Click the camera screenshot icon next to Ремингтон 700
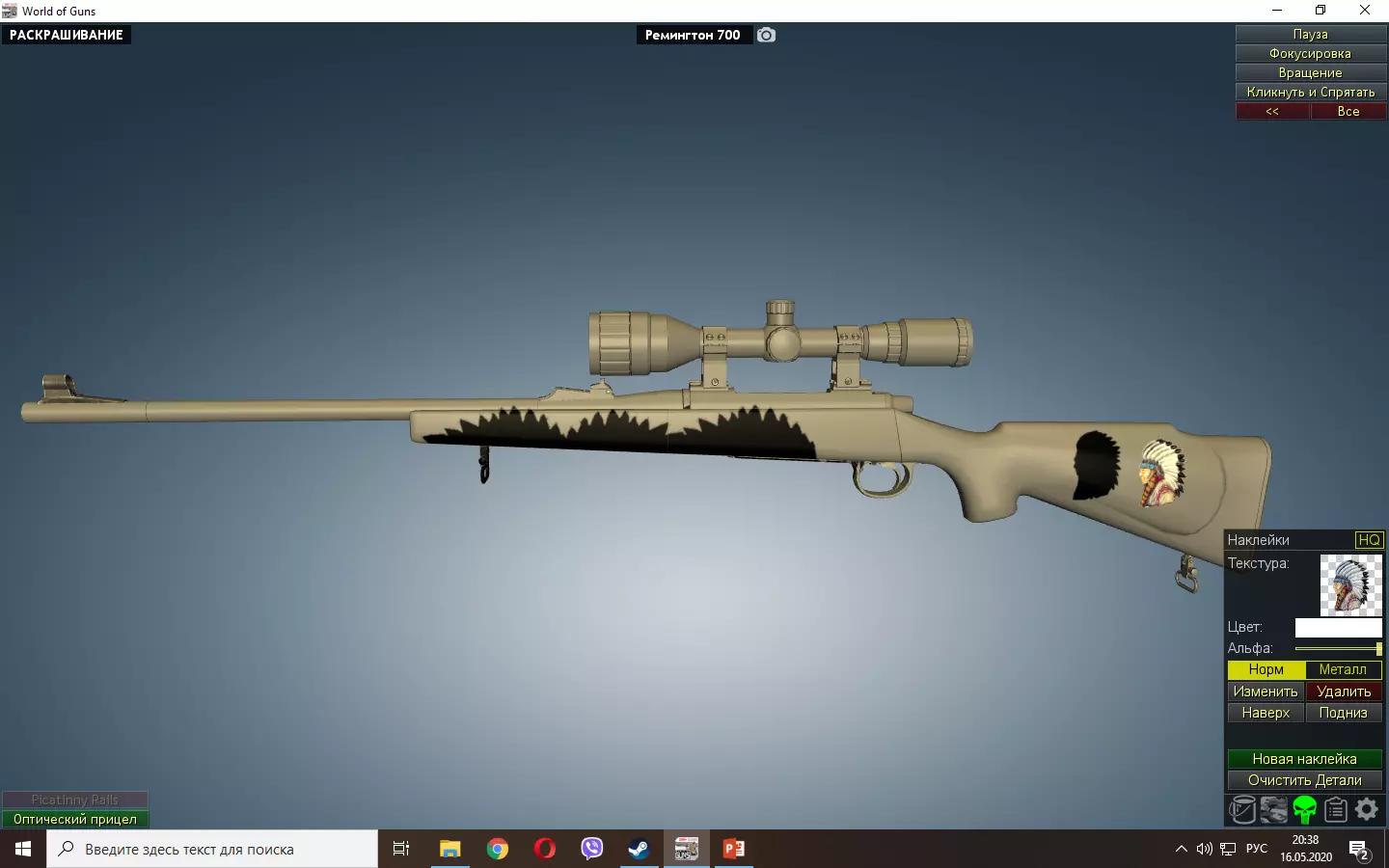1389x868 pixels. [766, 35]
